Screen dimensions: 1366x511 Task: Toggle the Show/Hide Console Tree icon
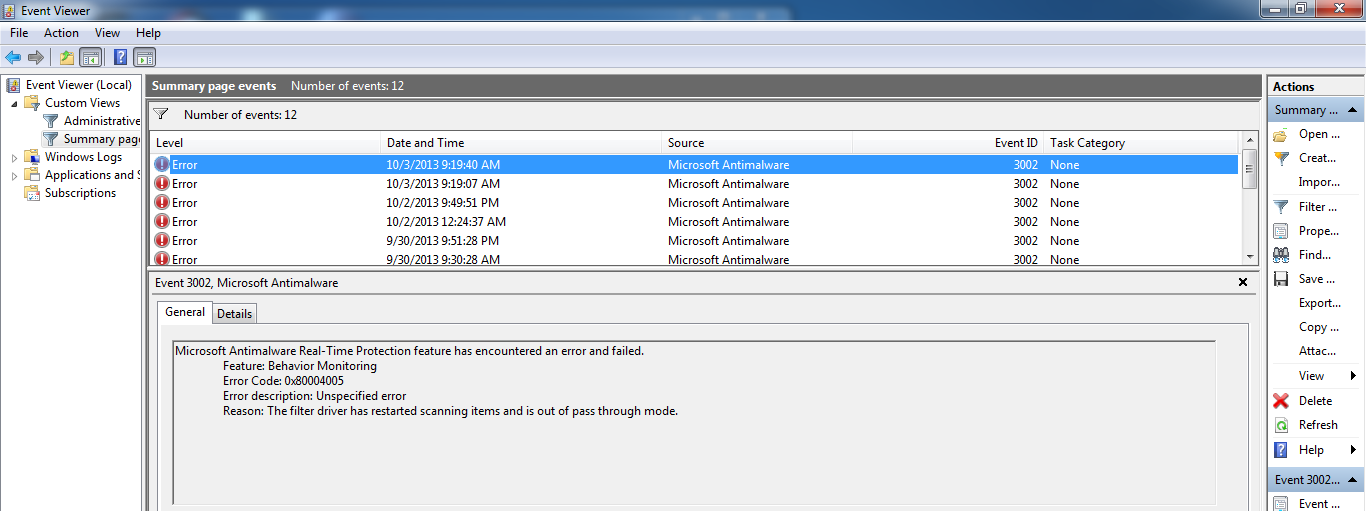tap(90, 57)
